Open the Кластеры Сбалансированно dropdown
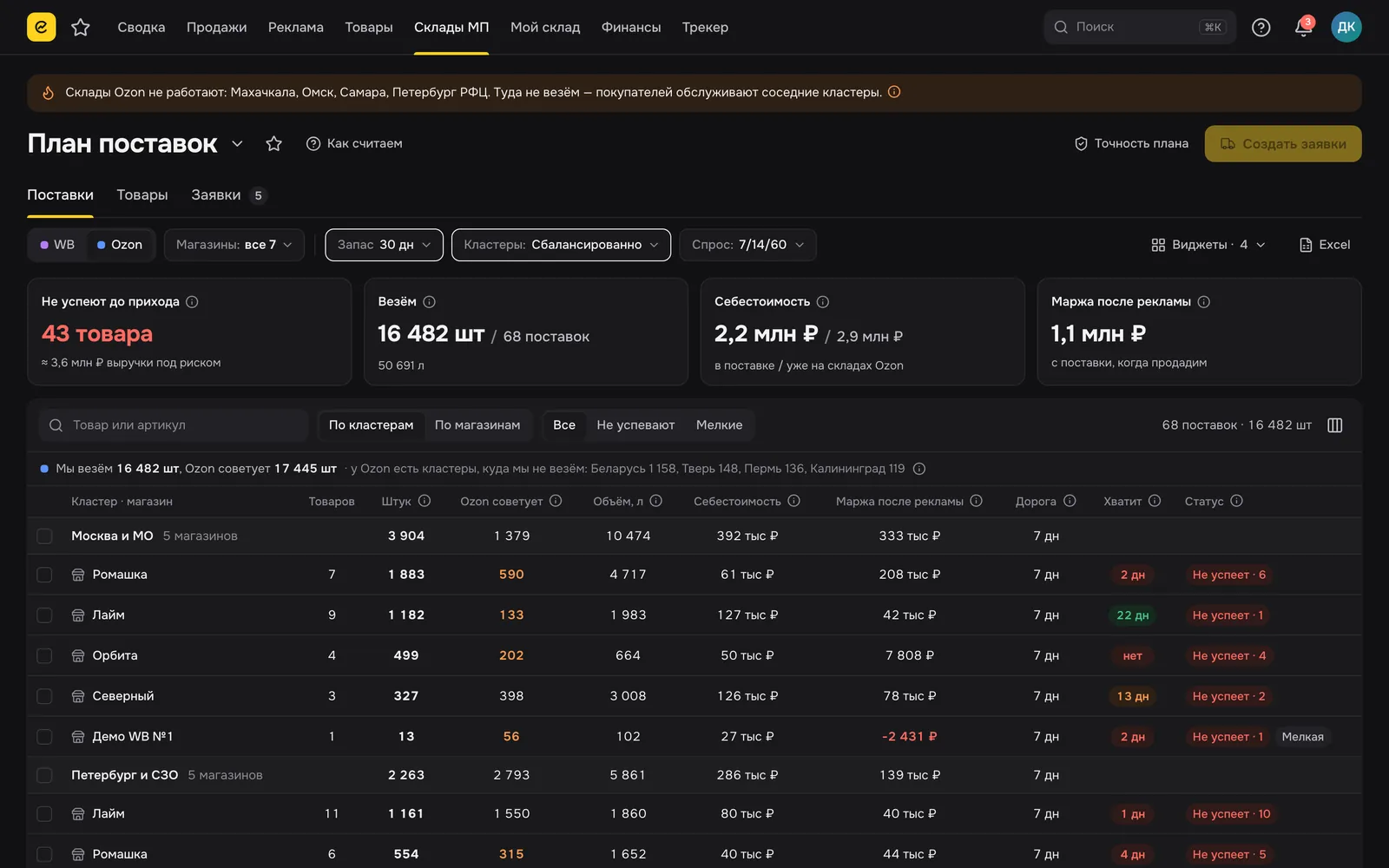1389x868 pixels. point(561,245)
